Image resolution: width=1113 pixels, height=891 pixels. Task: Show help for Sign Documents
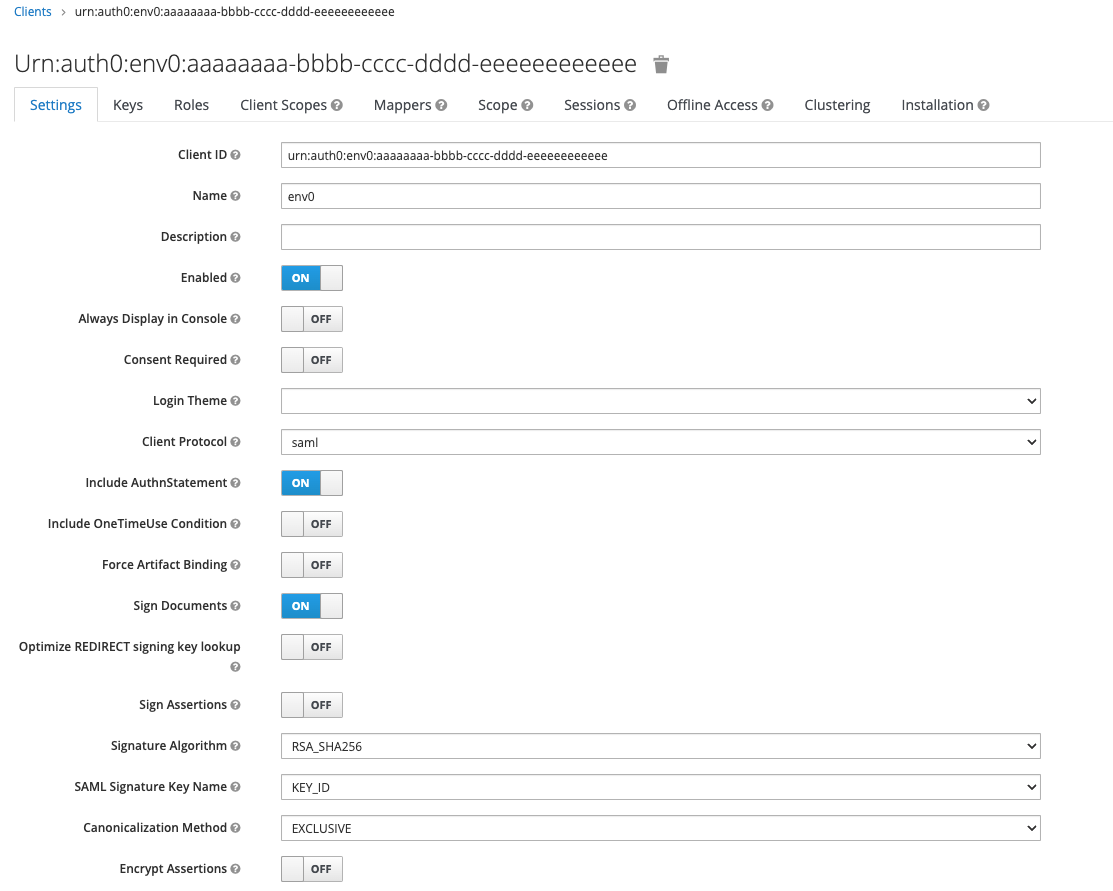coord(235,606)
